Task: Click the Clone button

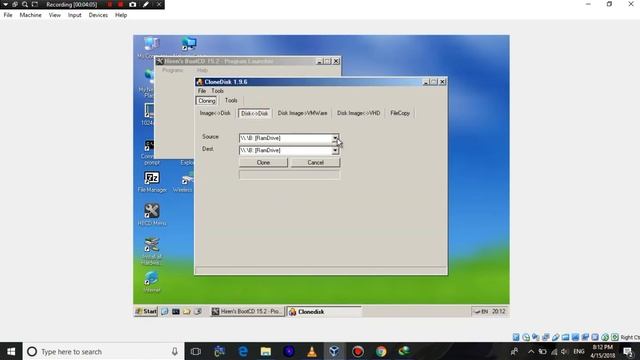Action: click(263, 162)
